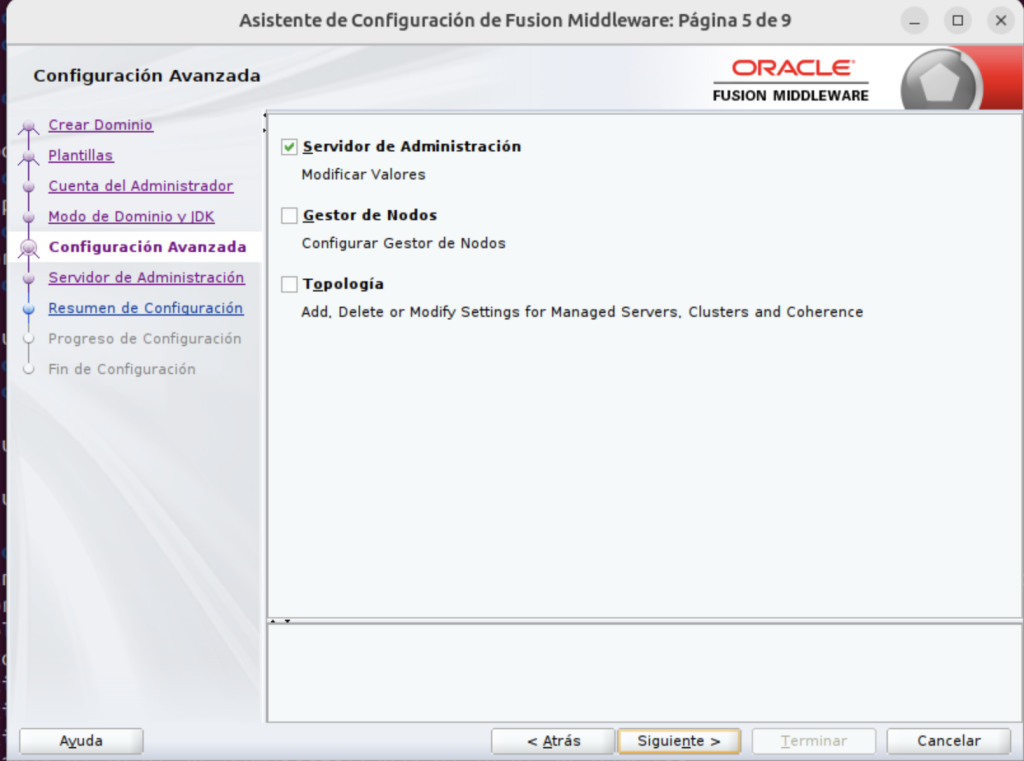Open the Crear Dominio step
This screenshot has height=761, width=1024.
pos(100,124)
